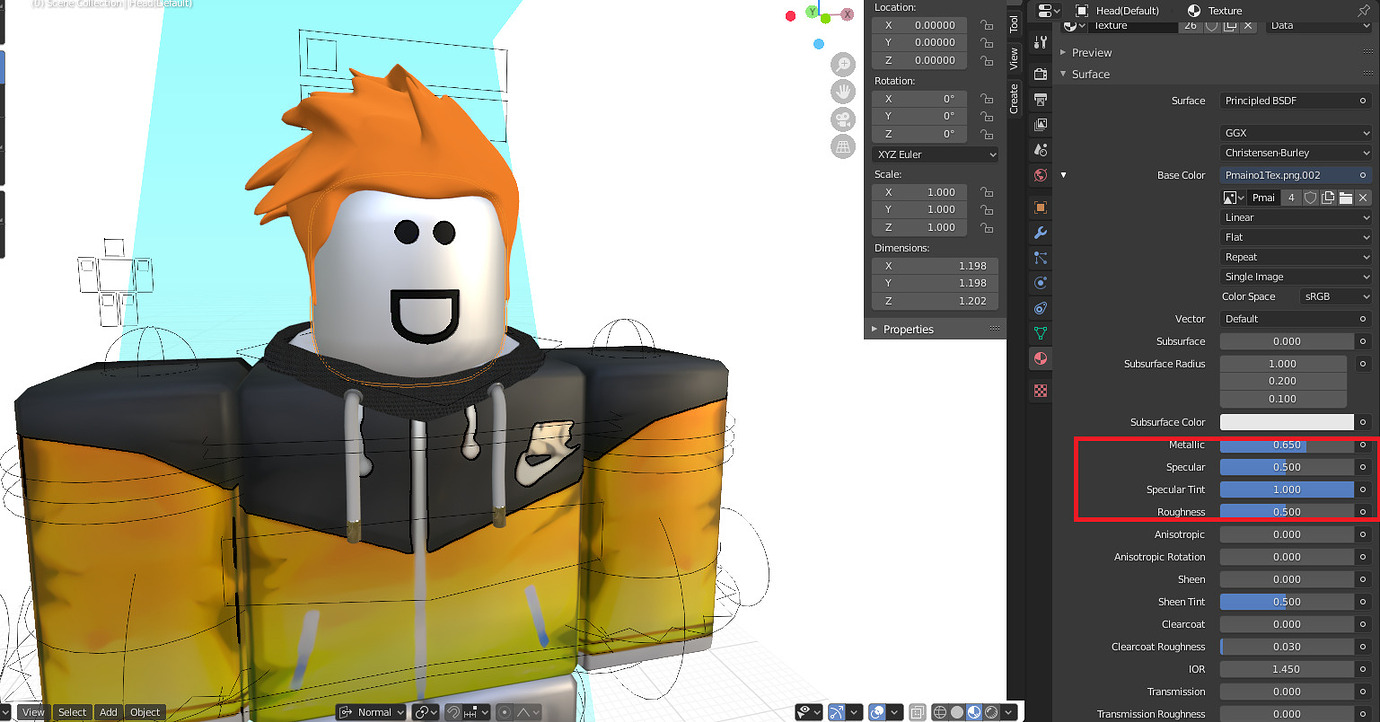Switch to the Particle properties tab
Viewport: 1380px width, 722px height.
point(1040,258)
